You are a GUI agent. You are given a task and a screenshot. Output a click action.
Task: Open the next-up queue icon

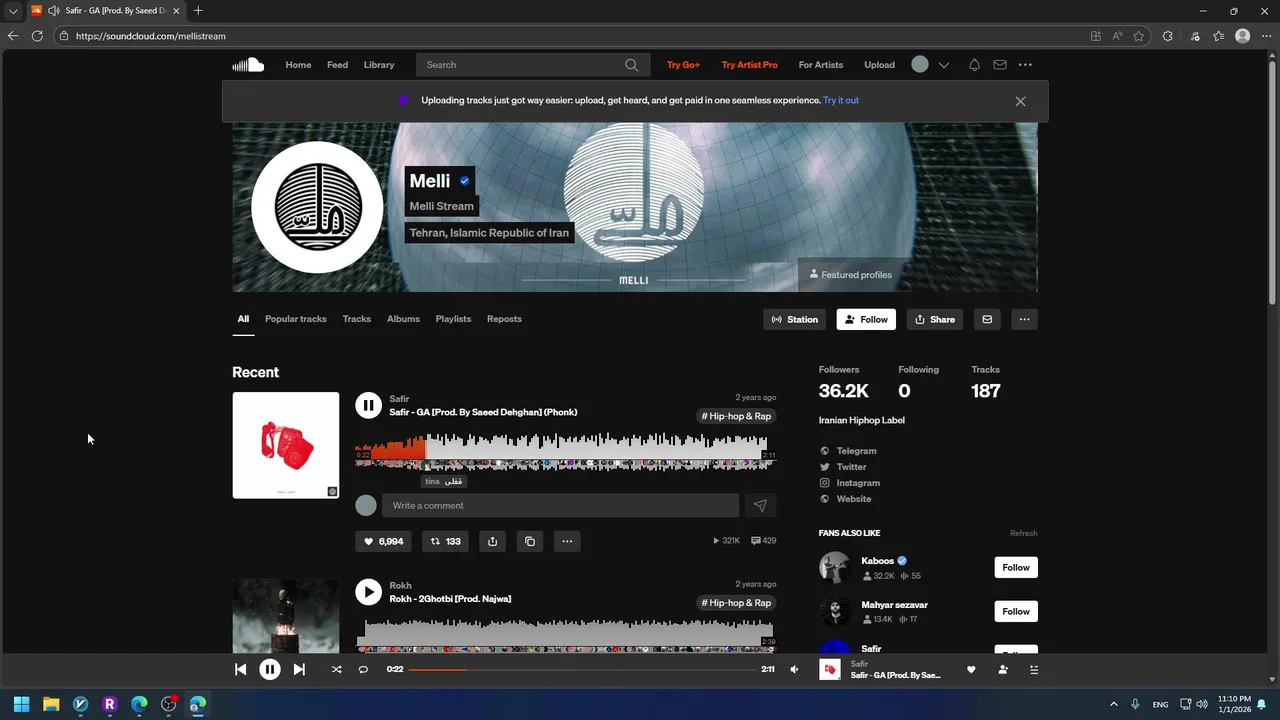1034,670
